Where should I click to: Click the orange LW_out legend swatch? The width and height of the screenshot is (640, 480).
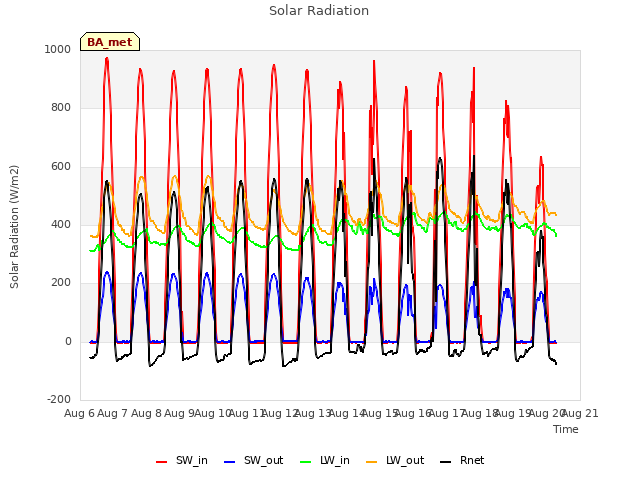372,462
